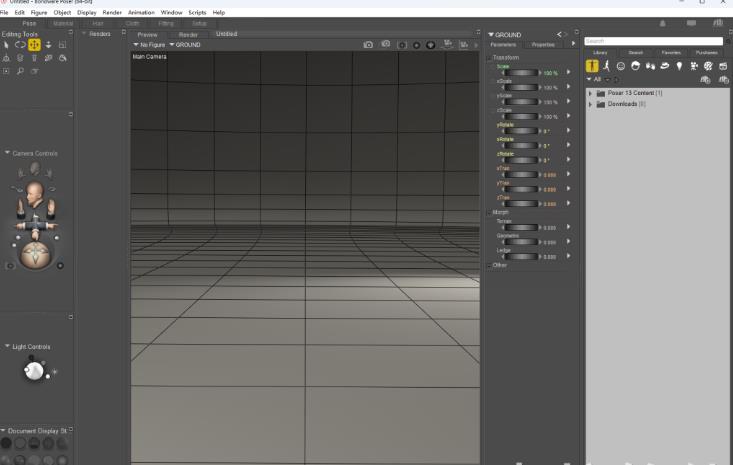Viewport: 733px width, 465px height.
Task: Open the Hands library category
Action: tap(650, 66)
